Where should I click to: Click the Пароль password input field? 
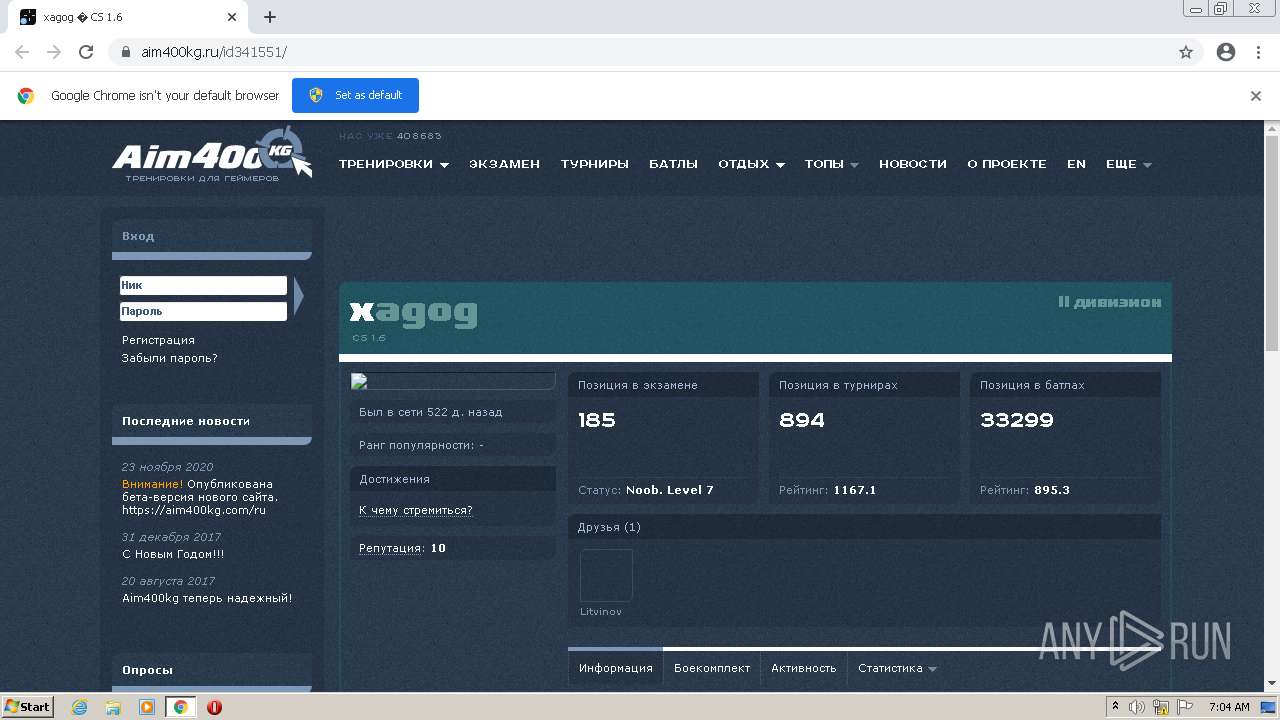tap(203, 311)
